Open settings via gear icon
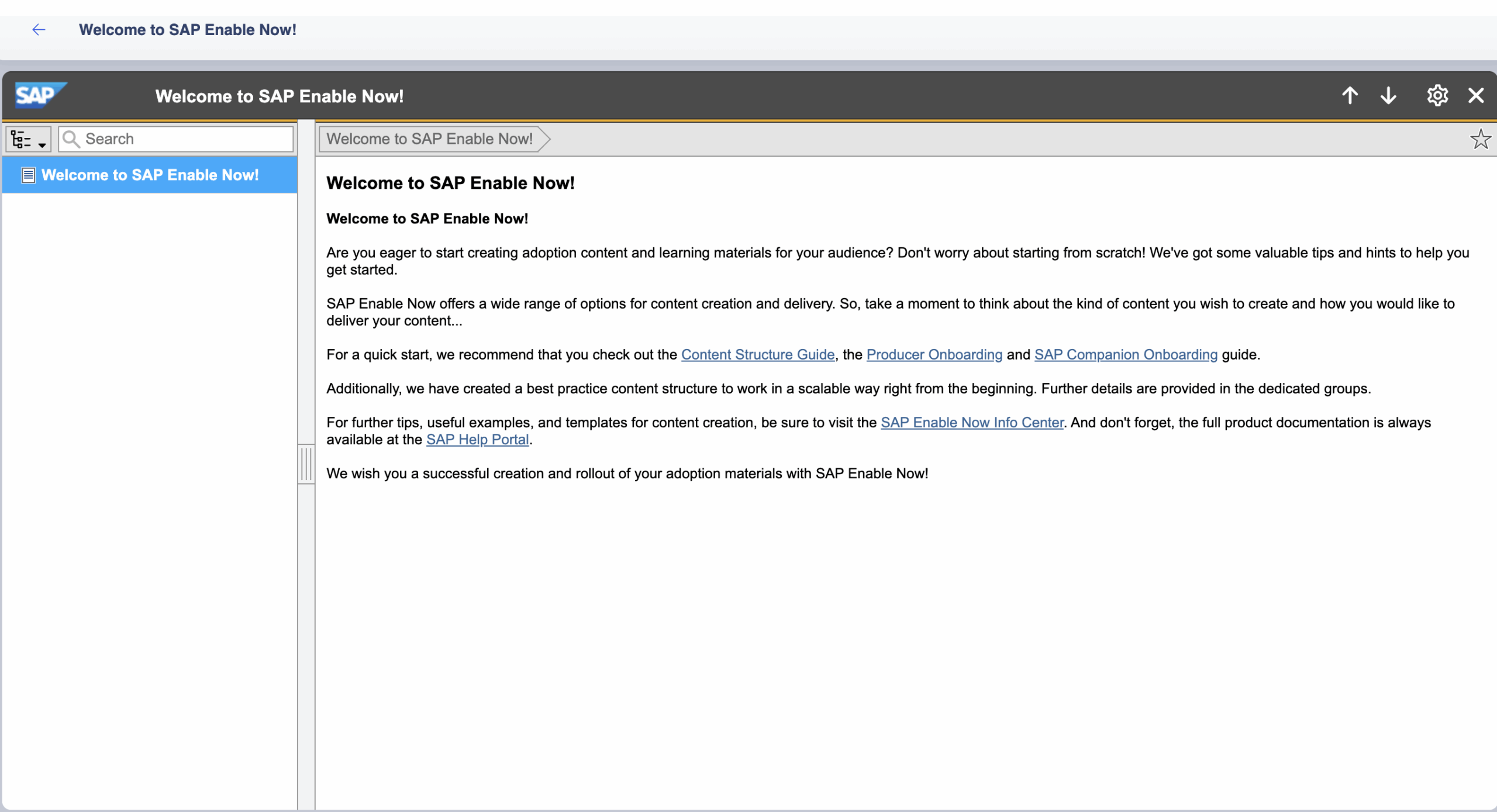Image resolution: width=1497 pixels, height=812 pixels. (x=1437, y=95)
